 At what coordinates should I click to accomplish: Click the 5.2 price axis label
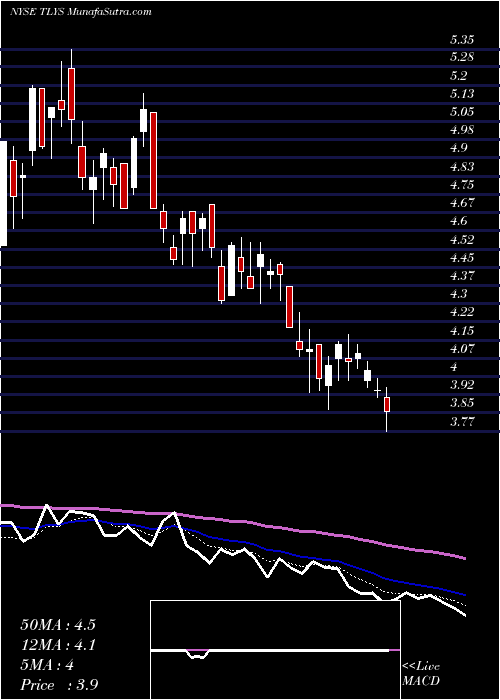coord(458,75)
